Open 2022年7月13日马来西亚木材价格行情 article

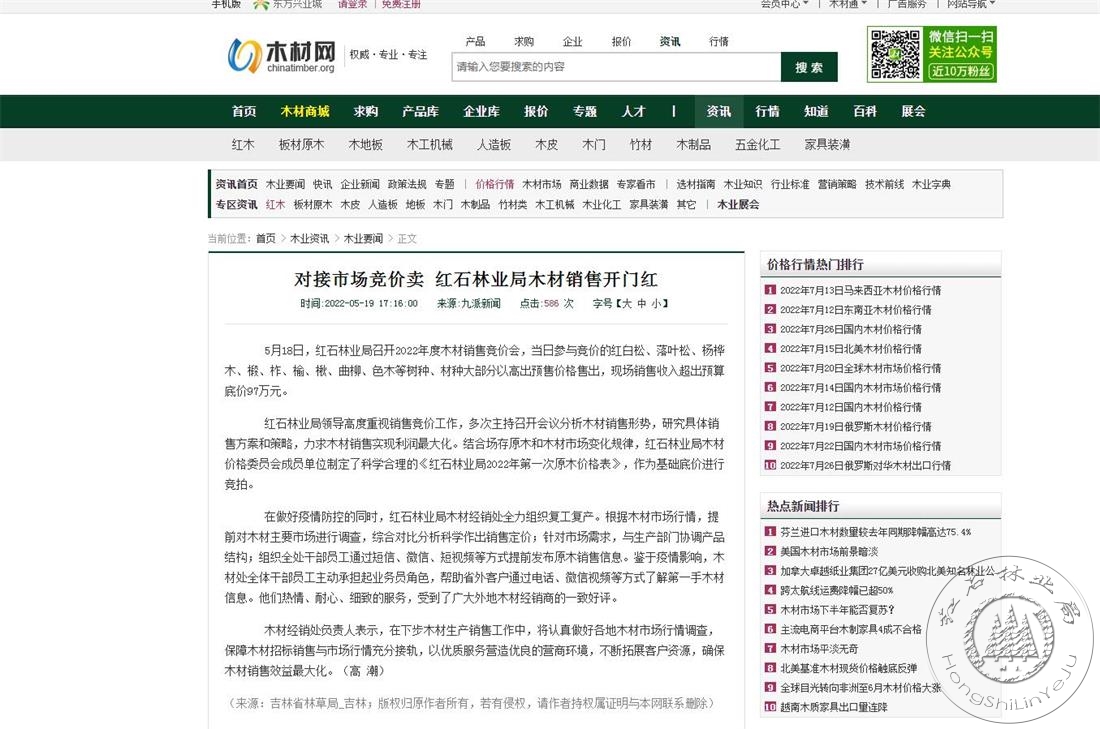point(861,290)
